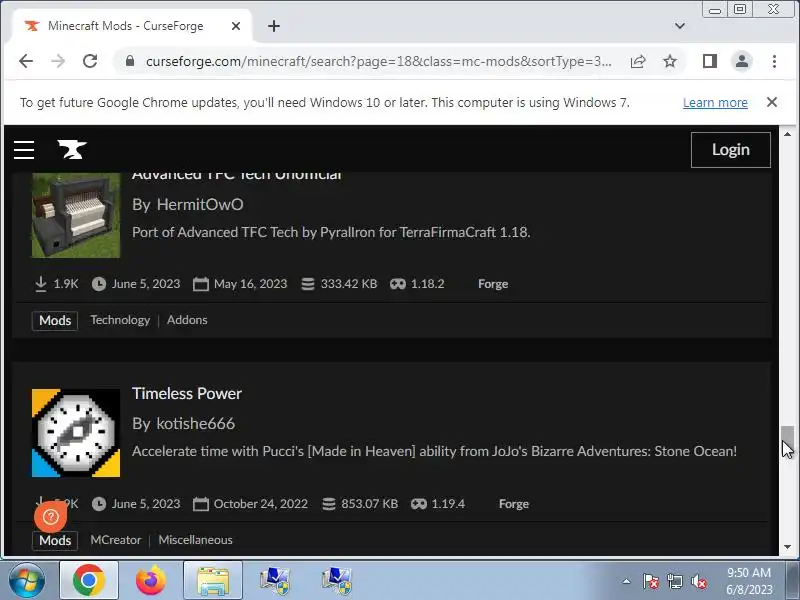Image resolution: width=800 pixels, height=600 pixels.
Task: Open the MCreator category
Action: pyautogui.click(x=116, y=540)
